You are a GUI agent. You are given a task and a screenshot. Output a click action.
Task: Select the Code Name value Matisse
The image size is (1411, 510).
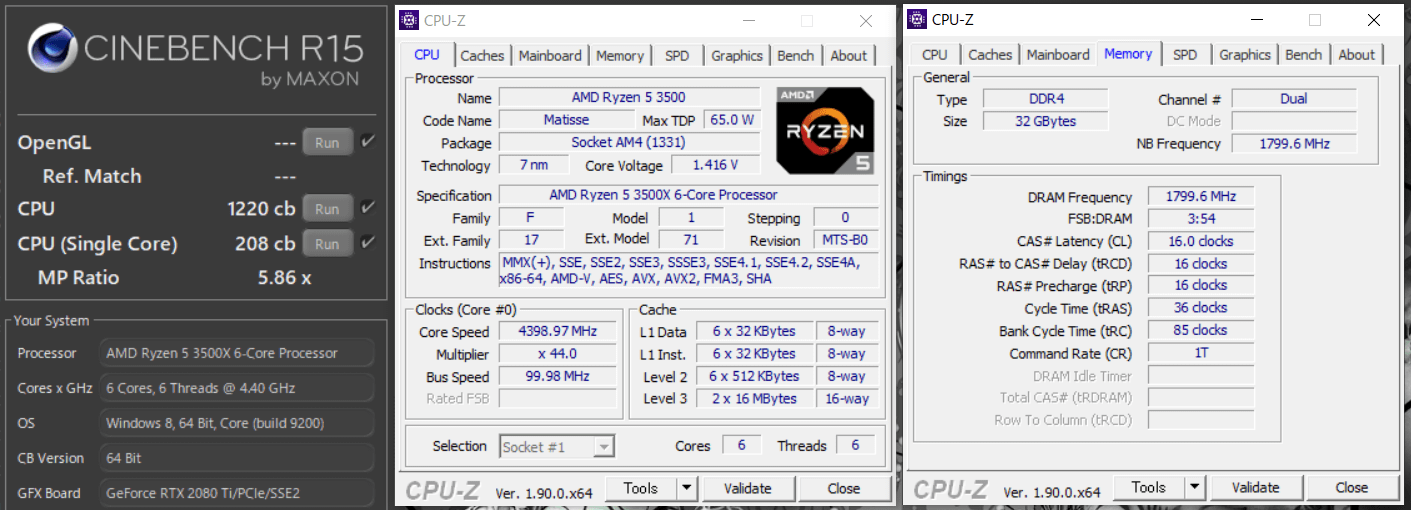coord(566,120)
